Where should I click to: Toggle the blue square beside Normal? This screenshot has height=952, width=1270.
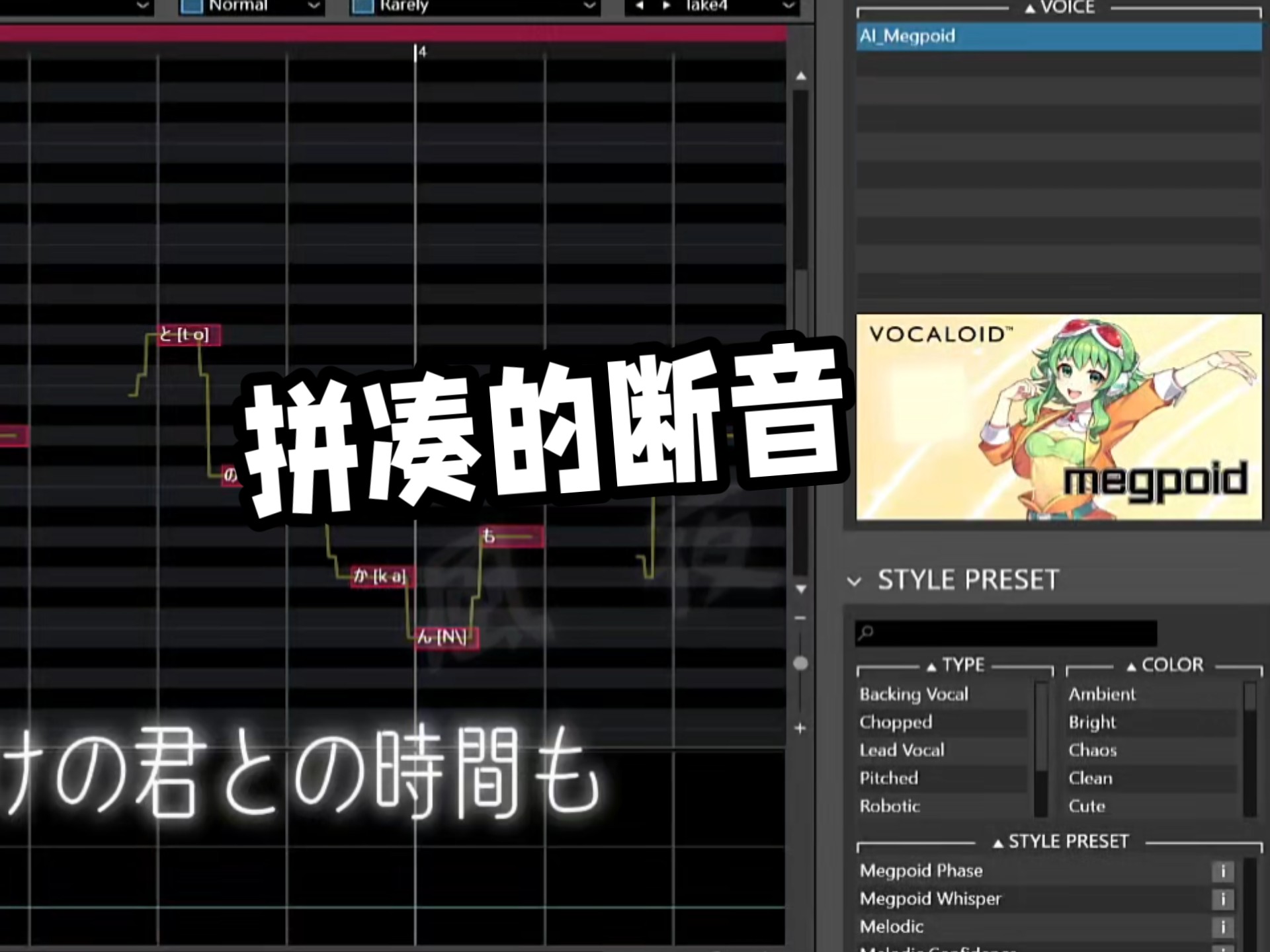click(191, 7)
